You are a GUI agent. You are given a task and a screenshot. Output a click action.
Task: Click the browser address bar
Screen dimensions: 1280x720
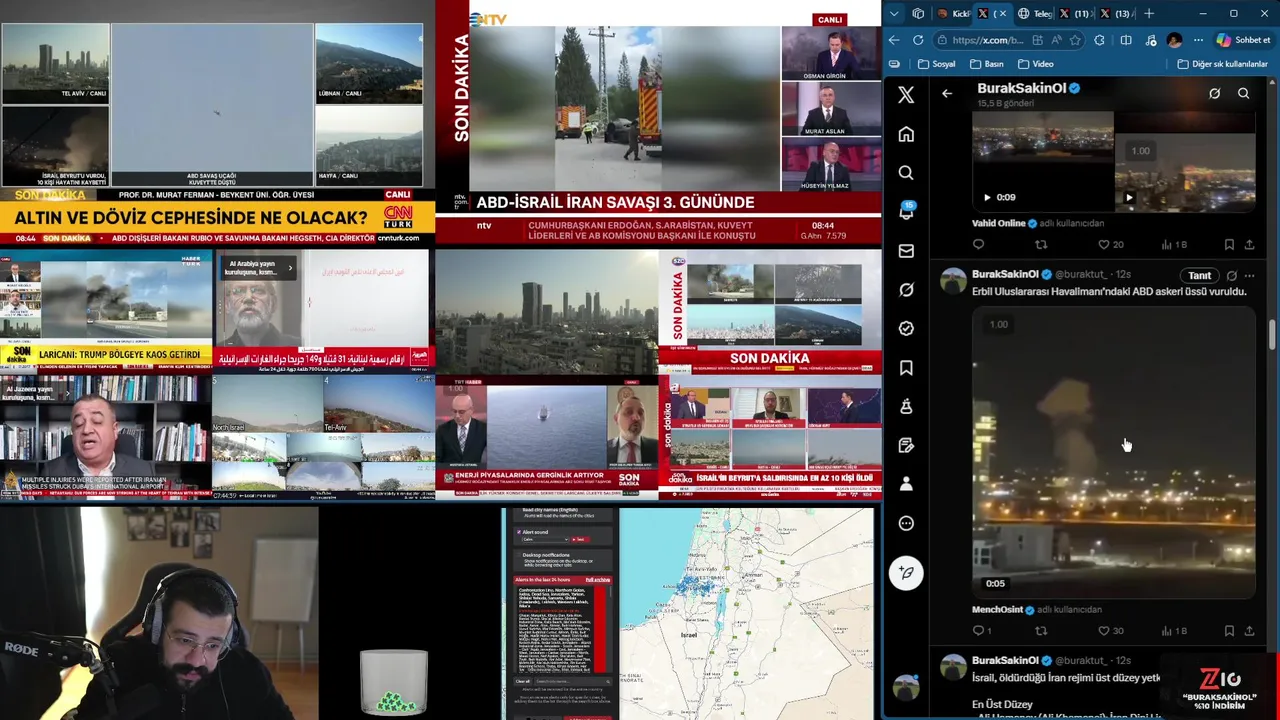point(1009,40)
